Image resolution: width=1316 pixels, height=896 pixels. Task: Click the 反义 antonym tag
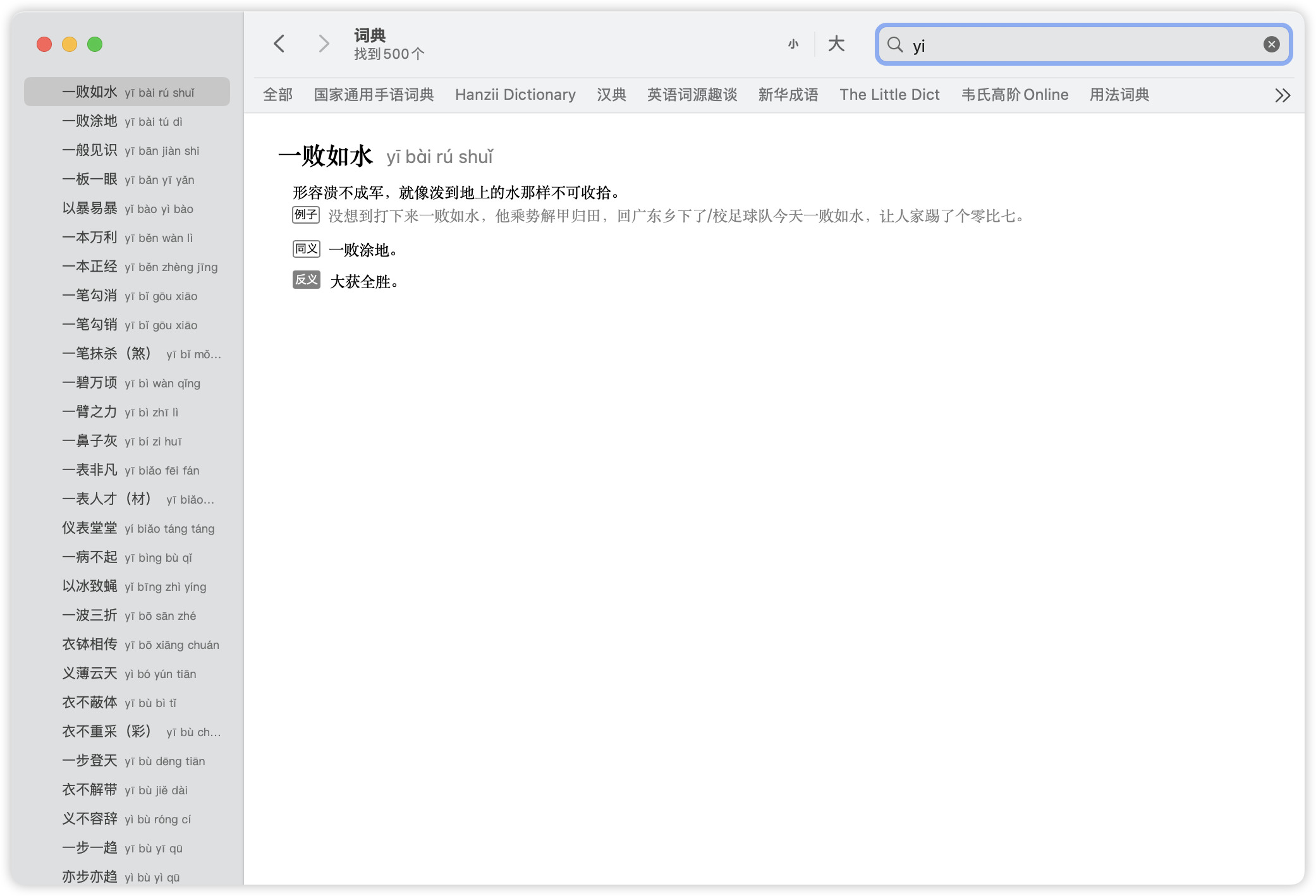point(306,280)
